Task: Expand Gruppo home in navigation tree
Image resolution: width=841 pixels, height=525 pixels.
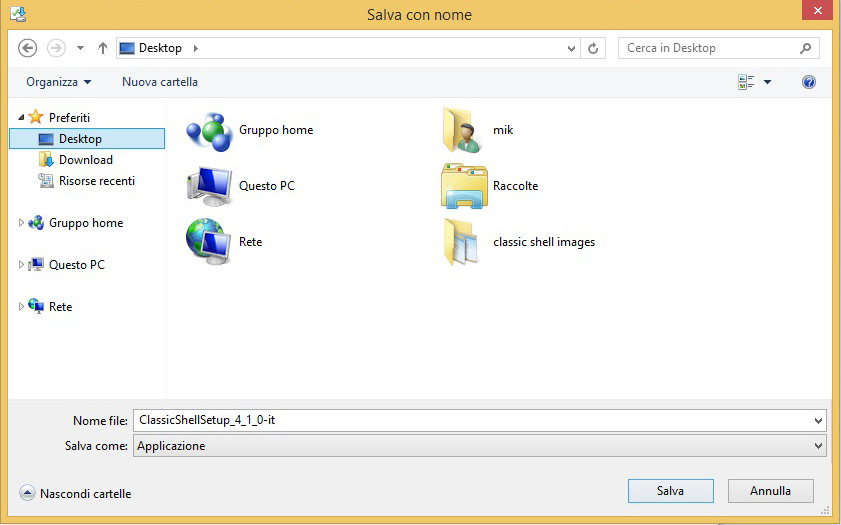Action: point(21,222)
